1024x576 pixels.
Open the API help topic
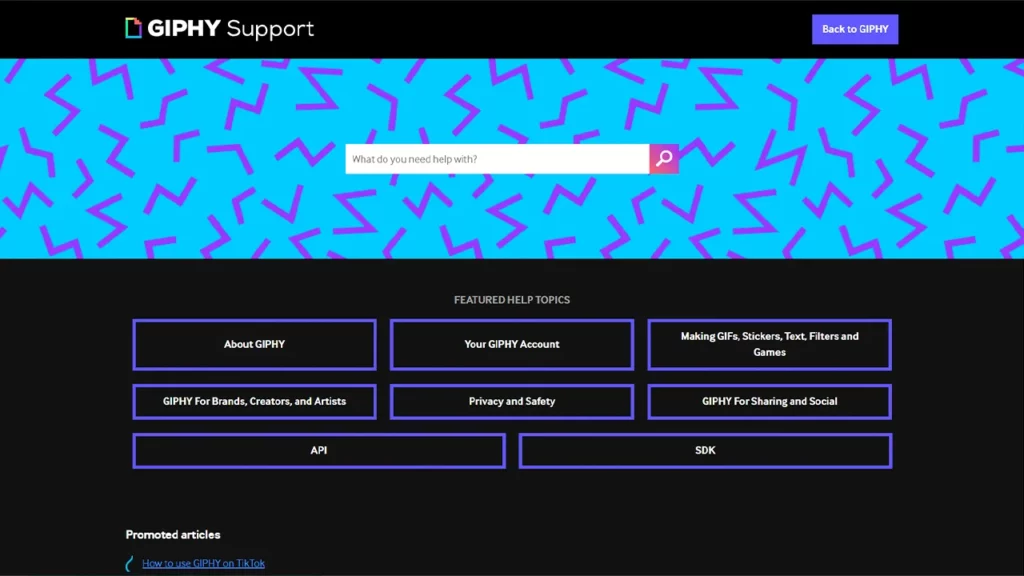pyautogui.click(x=318, y=450)
